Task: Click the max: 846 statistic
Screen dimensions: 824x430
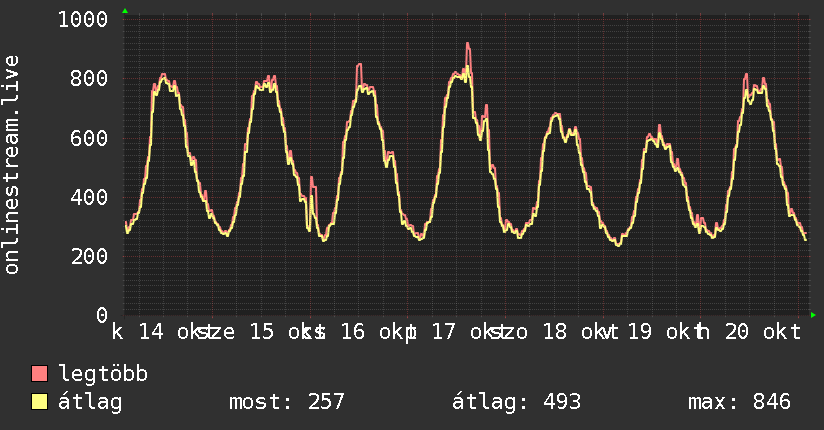Action: click(x=739, y=402)
